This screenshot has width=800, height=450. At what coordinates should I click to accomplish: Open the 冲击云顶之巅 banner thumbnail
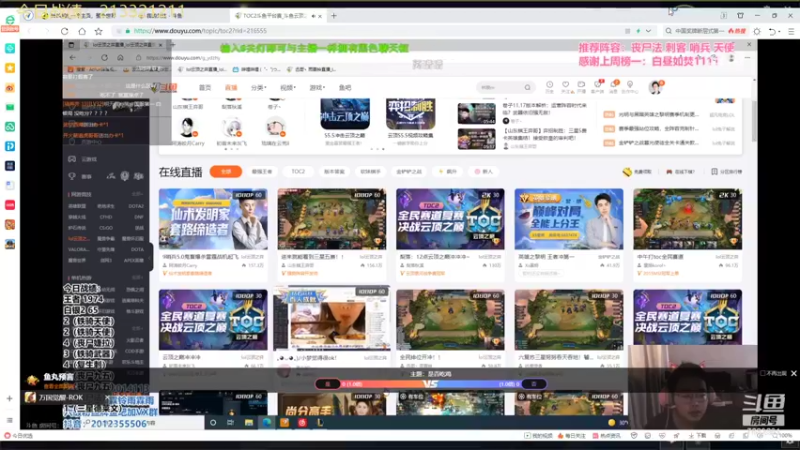[x=345, y=114]
